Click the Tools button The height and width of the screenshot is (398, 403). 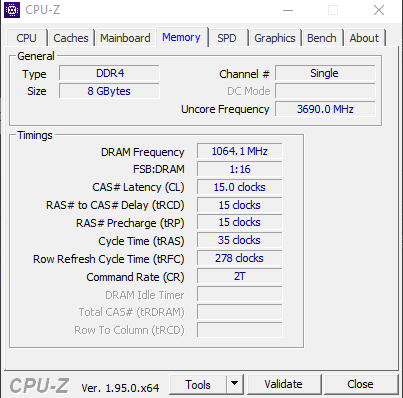tap(198, 384)
